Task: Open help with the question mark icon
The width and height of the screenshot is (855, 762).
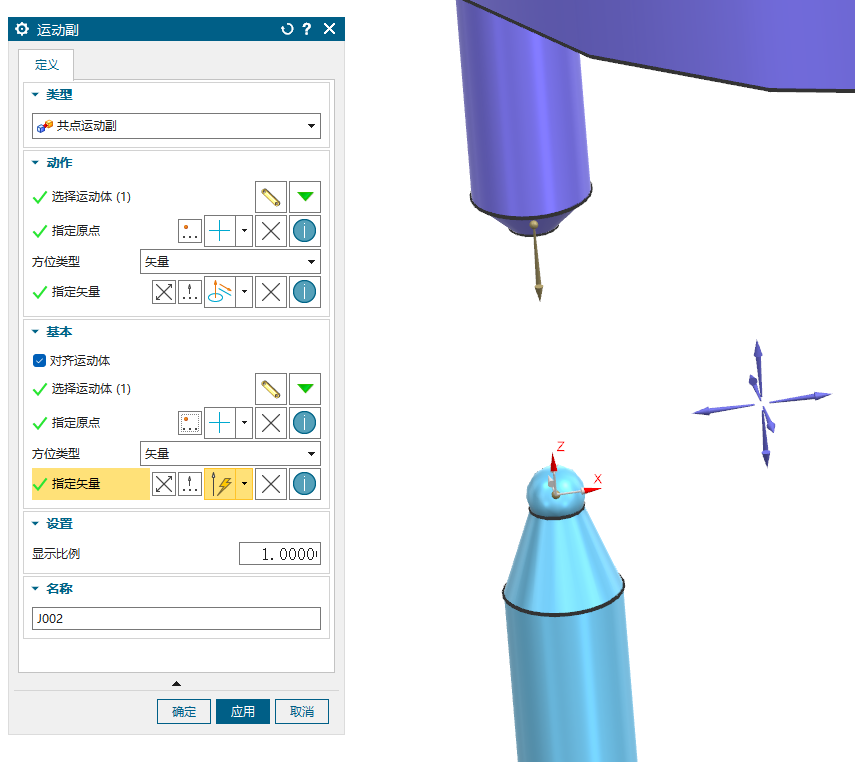Action: 307,29
